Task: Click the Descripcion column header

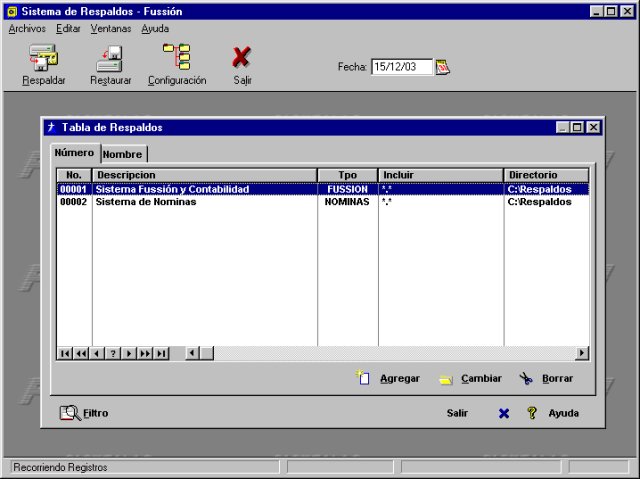Action: point(204,175)
